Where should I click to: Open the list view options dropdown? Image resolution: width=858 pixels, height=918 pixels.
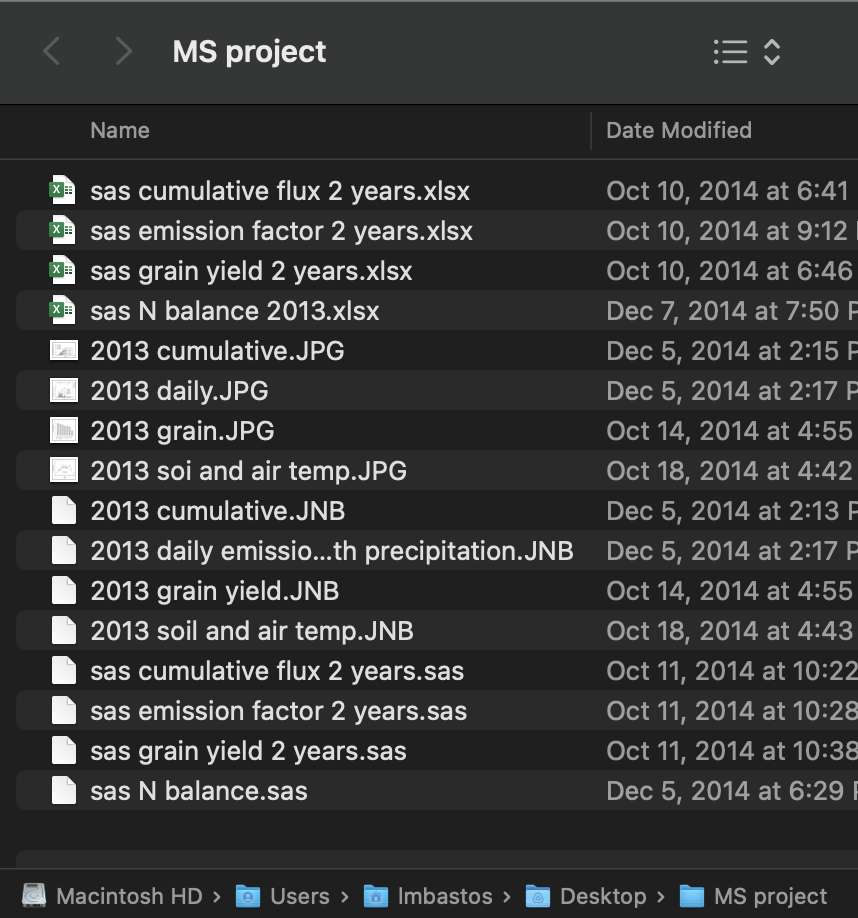tap(746, 52)
